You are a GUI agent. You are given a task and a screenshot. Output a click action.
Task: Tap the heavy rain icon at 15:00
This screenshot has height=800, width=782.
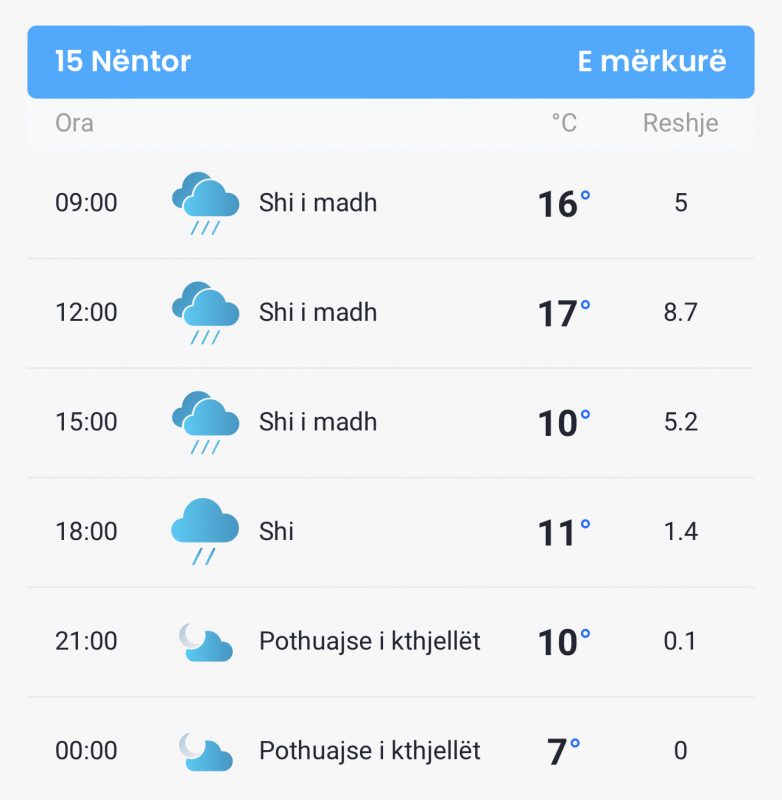205,422
